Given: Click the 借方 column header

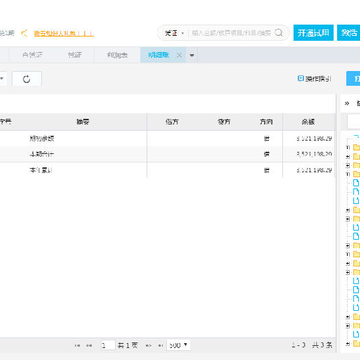Looking at the screenshot, I should [172, 122].
